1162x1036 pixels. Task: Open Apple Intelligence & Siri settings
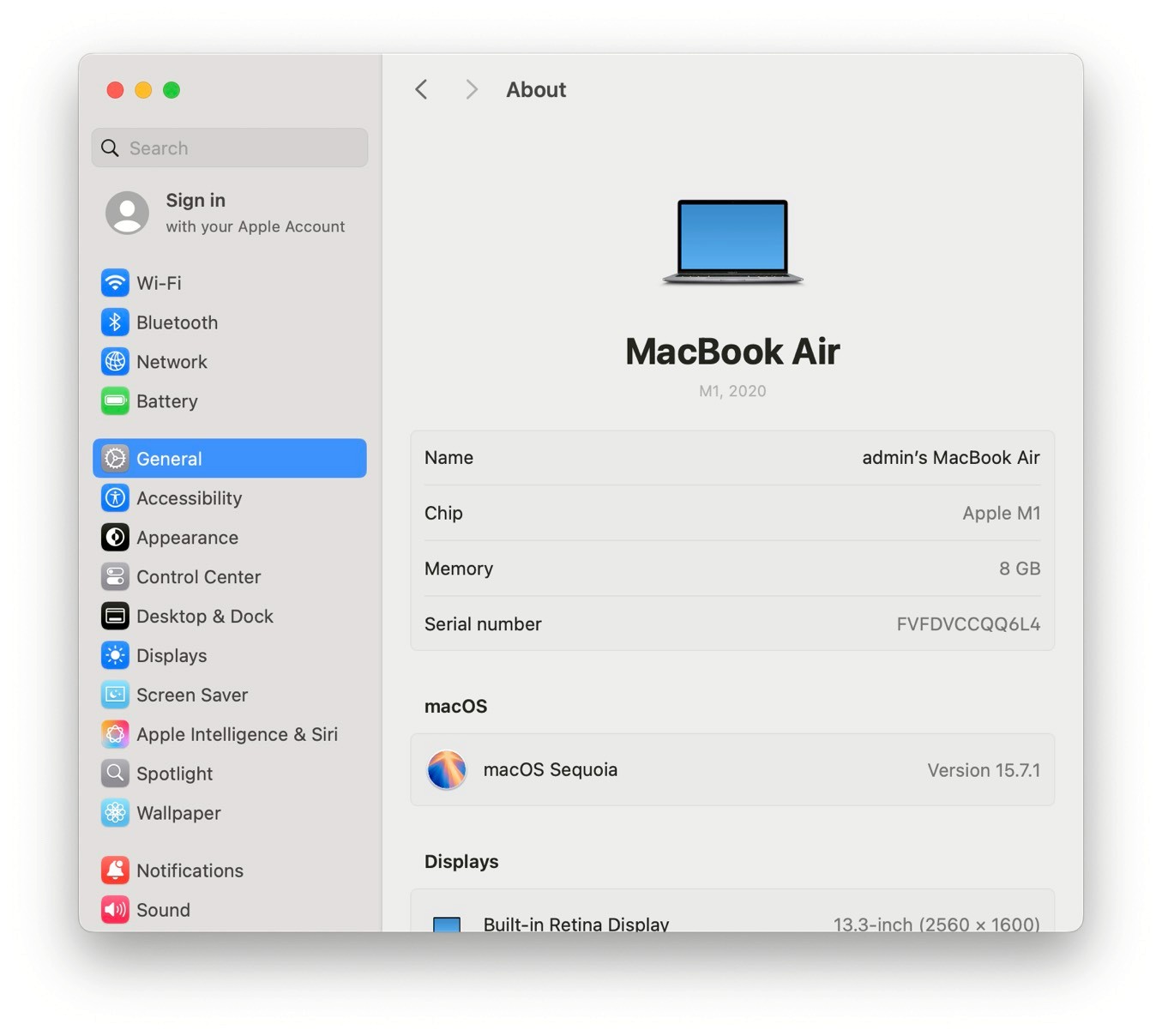pyautogui.click(x=236, y=734)
